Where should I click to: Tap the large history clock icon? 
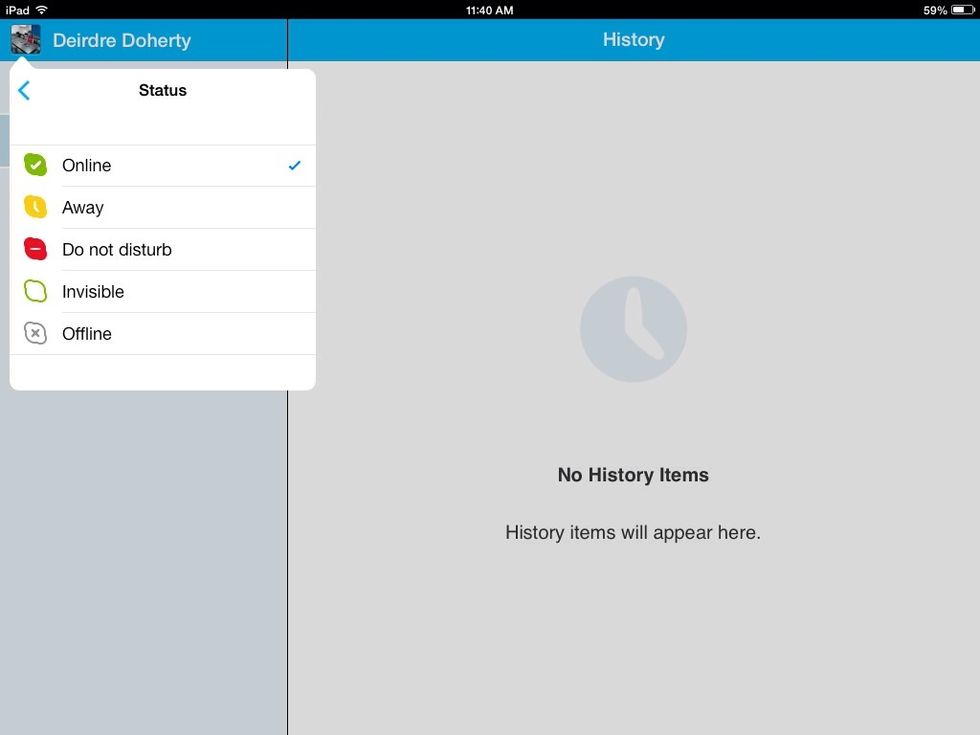click(x=633, y=329)
